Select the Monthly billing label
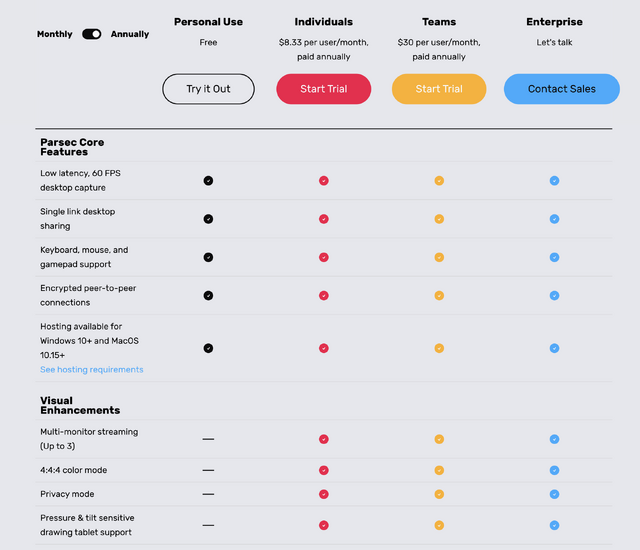This screenshot has height=550, width=640. coord(55,34)
